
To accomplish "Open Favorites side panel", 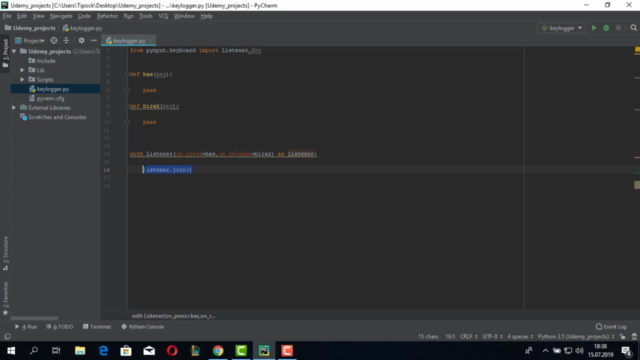I will [5, 298].
